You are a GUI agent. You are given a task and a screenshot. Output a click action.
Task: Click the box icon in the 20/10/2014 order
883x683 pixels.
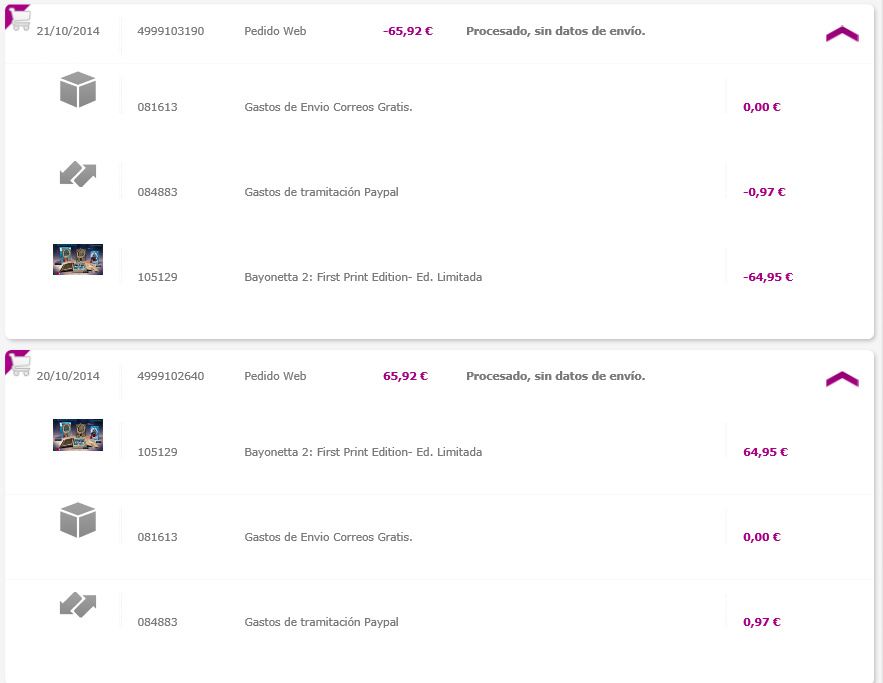(77, 520)
